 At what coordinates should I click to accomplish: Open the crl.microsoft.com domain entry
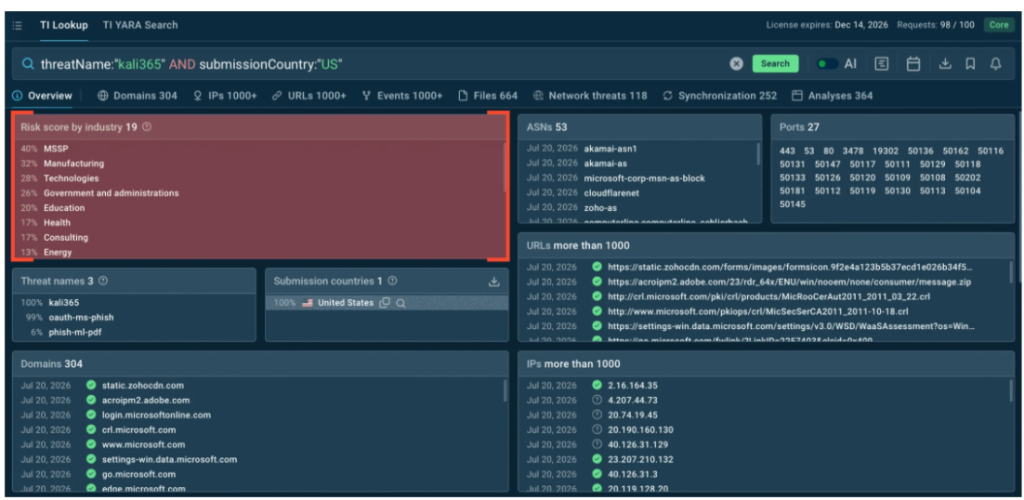138,430
